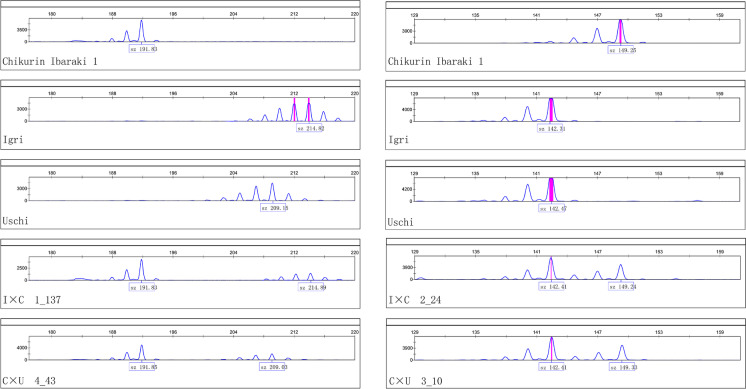The image size is (746, 389).
Task: Click the magenta marker above 'sz 214.82' in Igri trace
Action: pos(309,109)
